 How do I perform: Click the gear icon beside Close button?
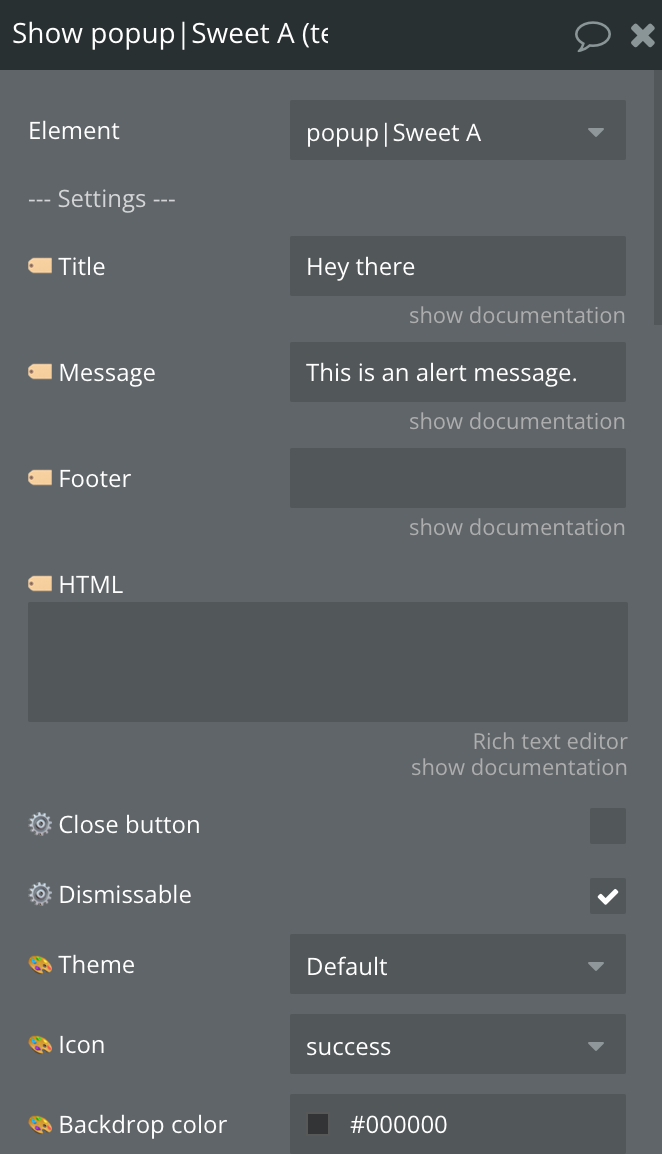[x=40, y=824]
